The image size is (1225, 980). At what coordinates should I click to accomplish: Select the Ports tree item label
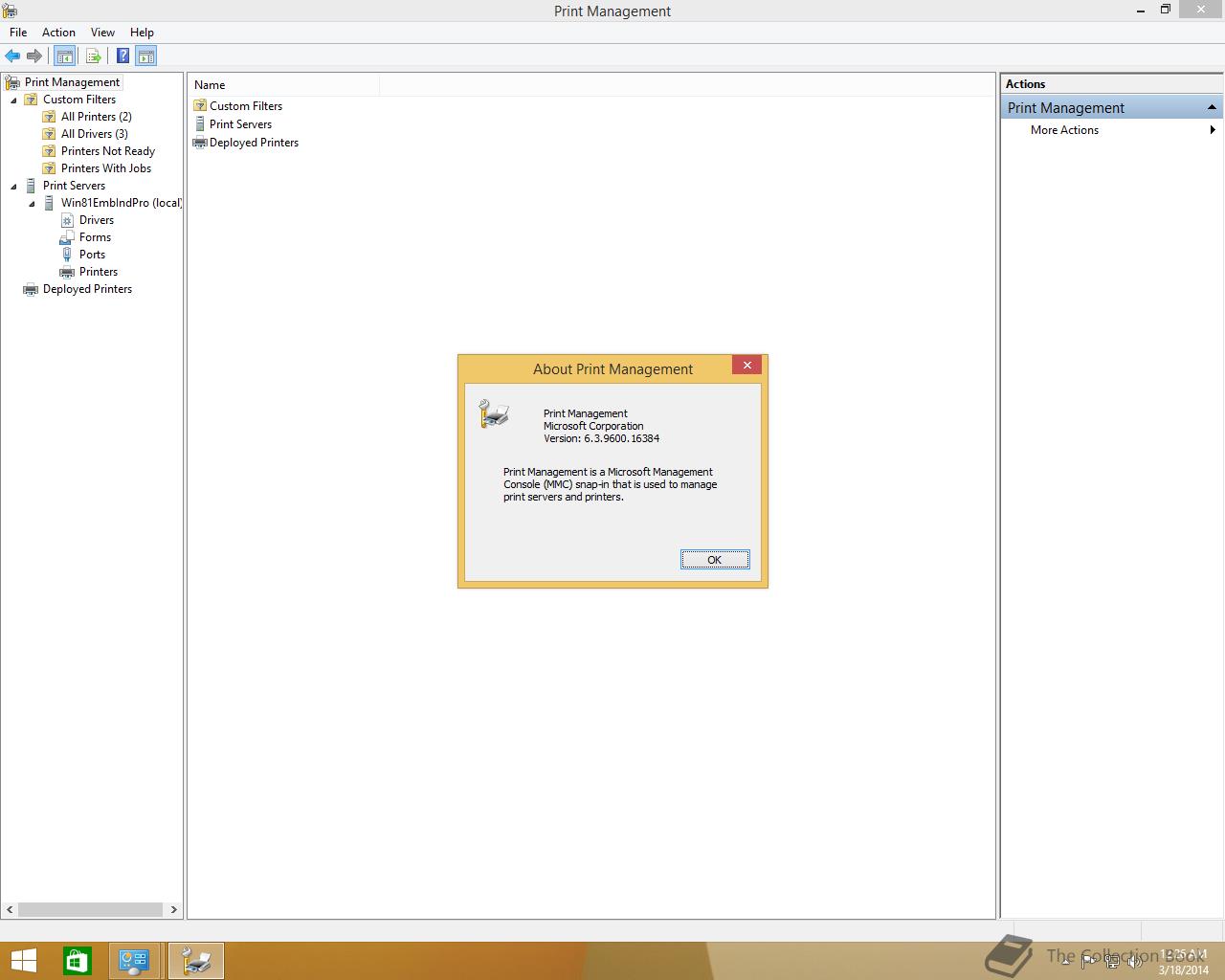click(92, 255)
